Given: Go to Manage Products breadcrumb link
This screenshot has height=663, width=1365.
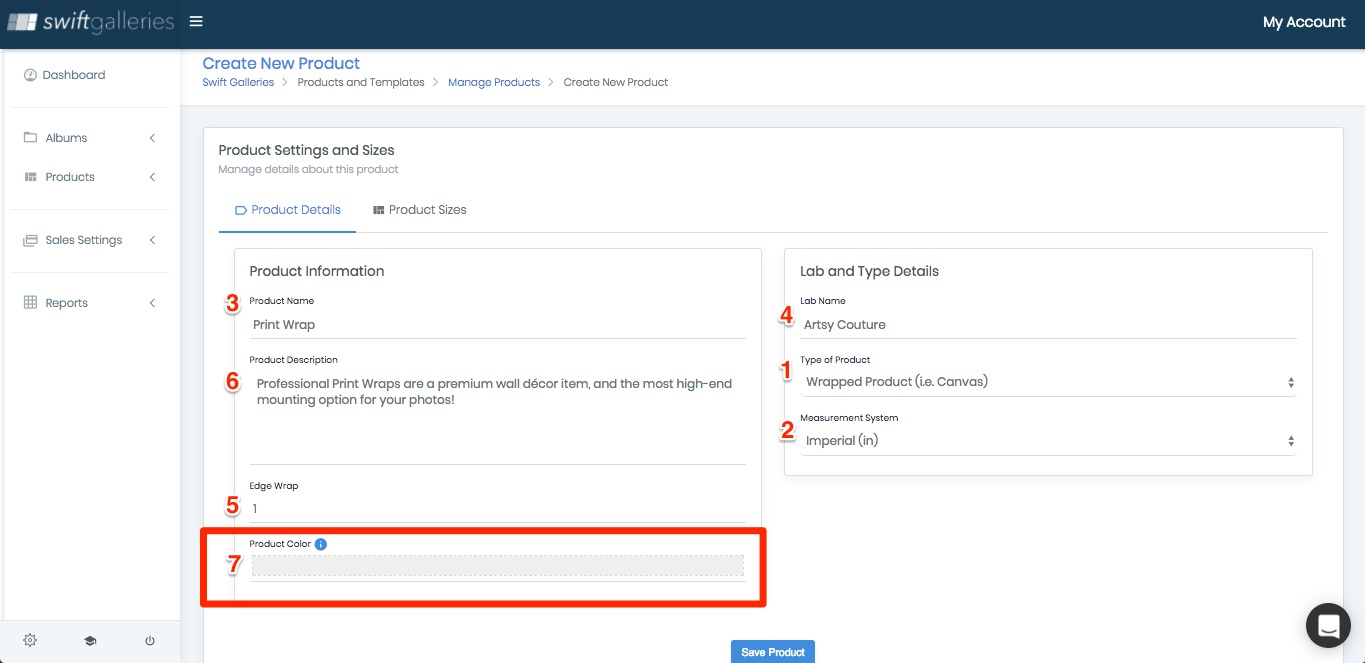Looking at the screenshot, I should [494, 82].
